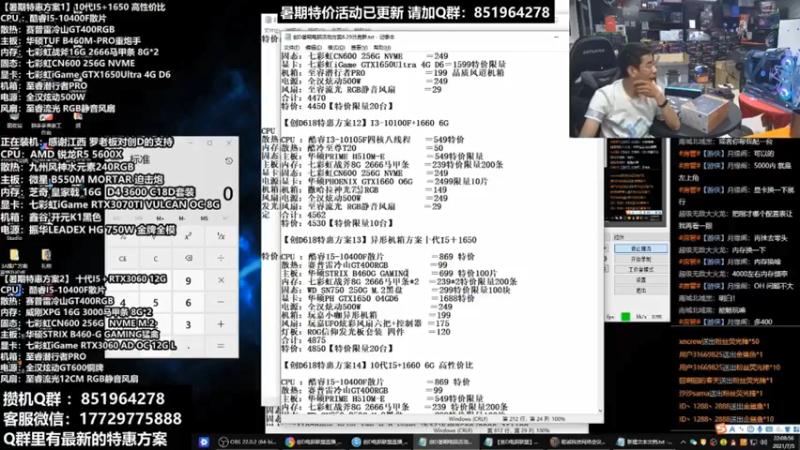The image size is (800, 450).
Task: Click the 合计：4875 line in Notepad
Action: coord(304,340)
